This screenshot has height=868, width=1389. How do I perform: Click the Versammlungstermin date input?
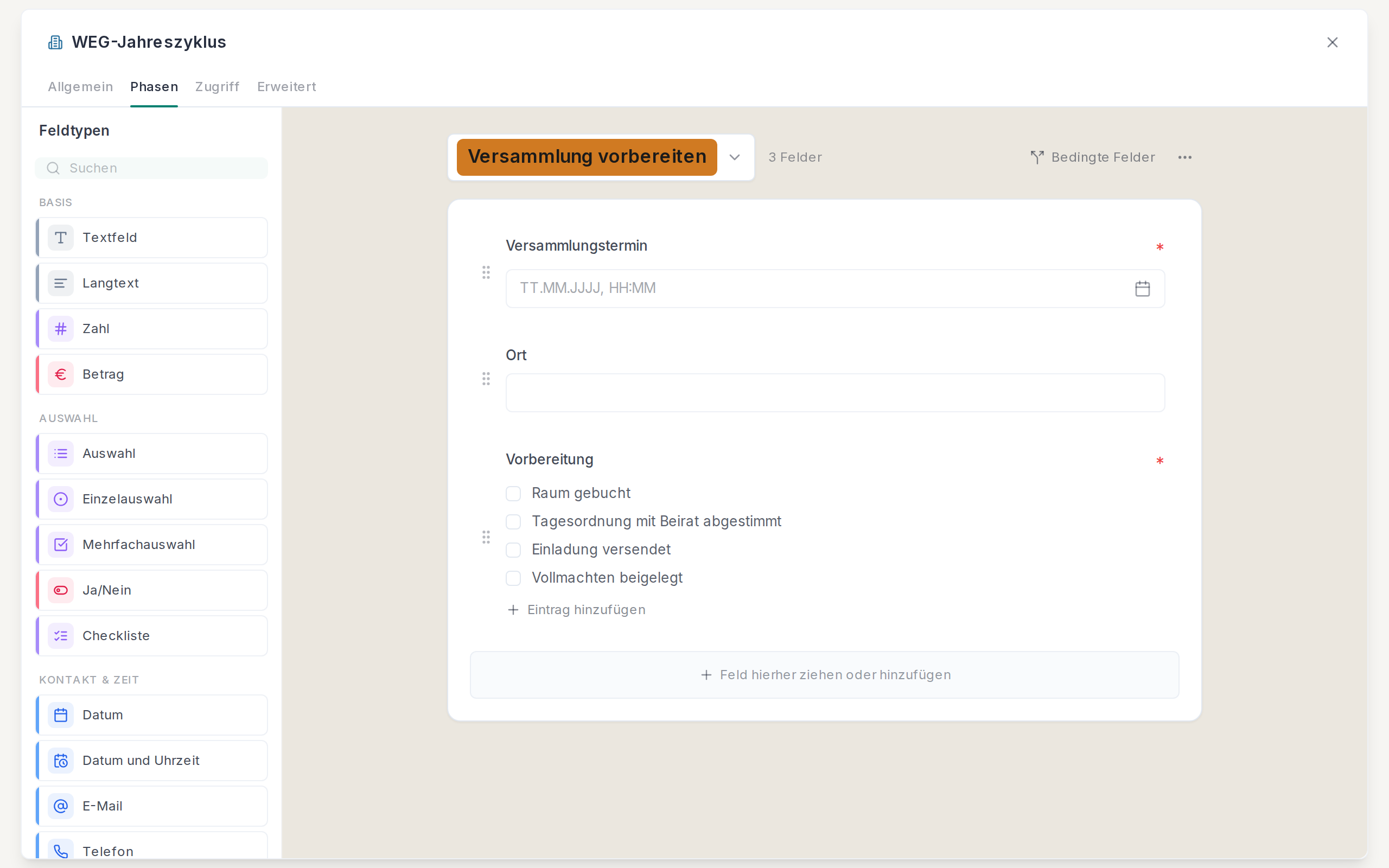pos(835,288)
